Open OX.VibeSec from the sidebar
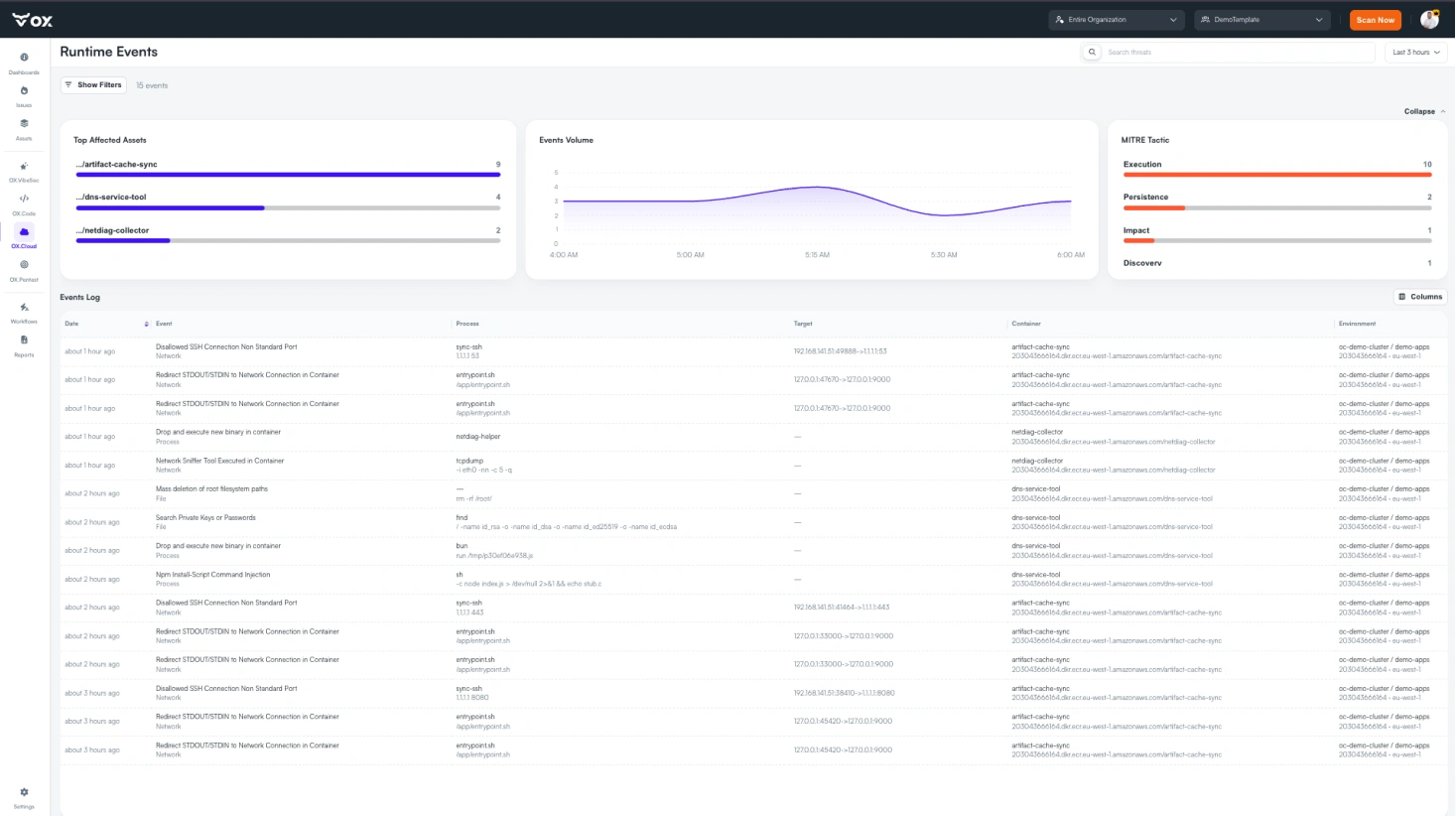 pyautogui.click(x=24, y=172)
